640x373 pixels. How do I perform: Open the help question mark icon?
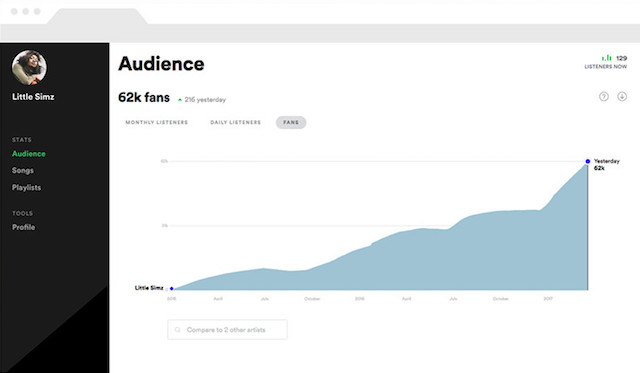(x=604, y=97)
